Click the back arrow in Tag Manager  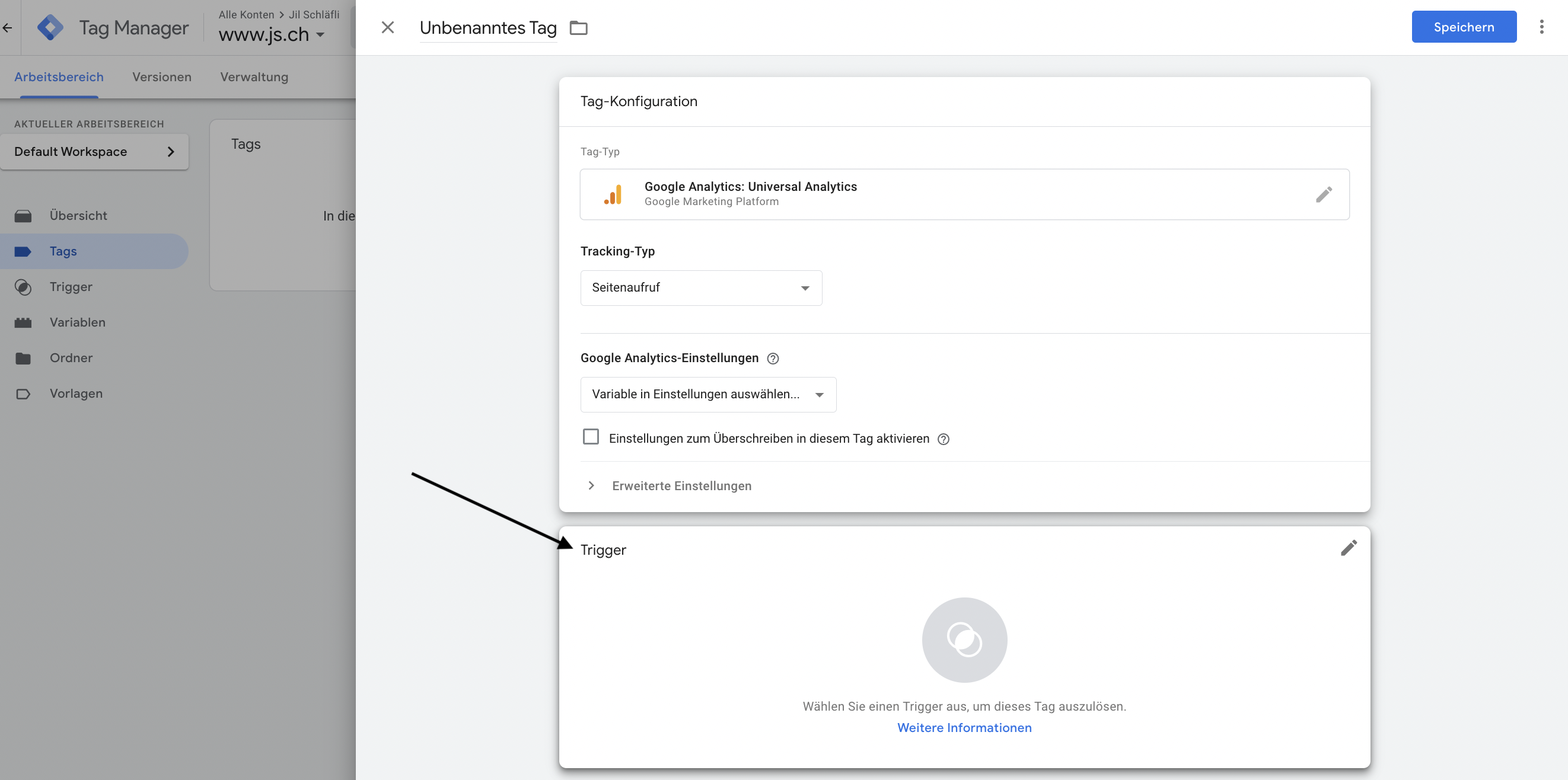[7, 27]
